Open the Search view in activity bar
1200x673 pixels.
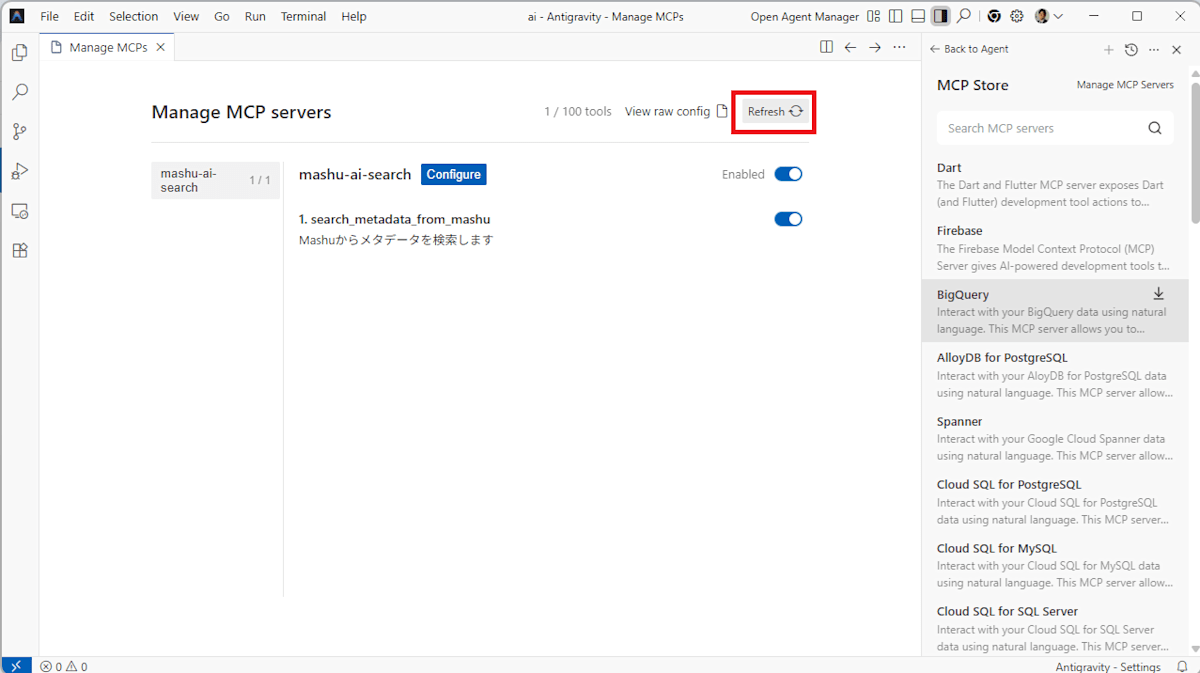click(x=19, y=92)
